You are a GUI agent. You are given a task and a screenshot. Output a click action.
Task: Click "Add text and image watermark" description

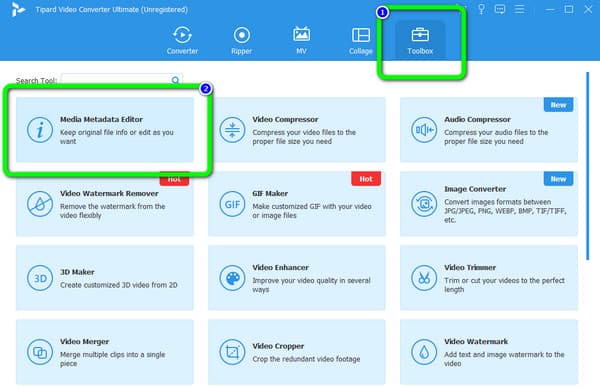504,359
